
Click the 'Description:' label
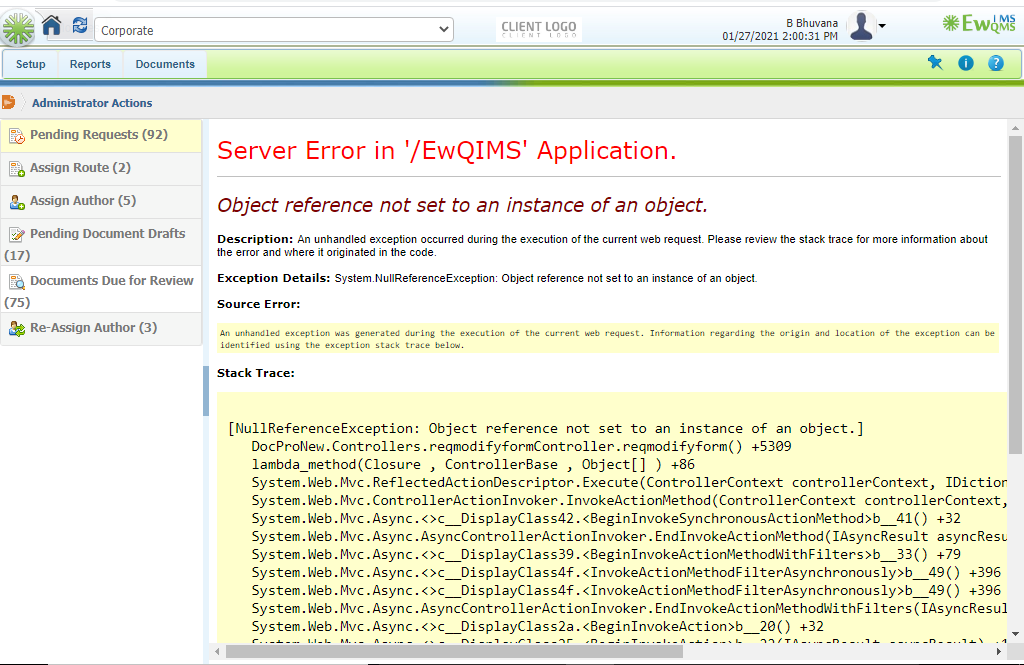click(x=255, y=239)
